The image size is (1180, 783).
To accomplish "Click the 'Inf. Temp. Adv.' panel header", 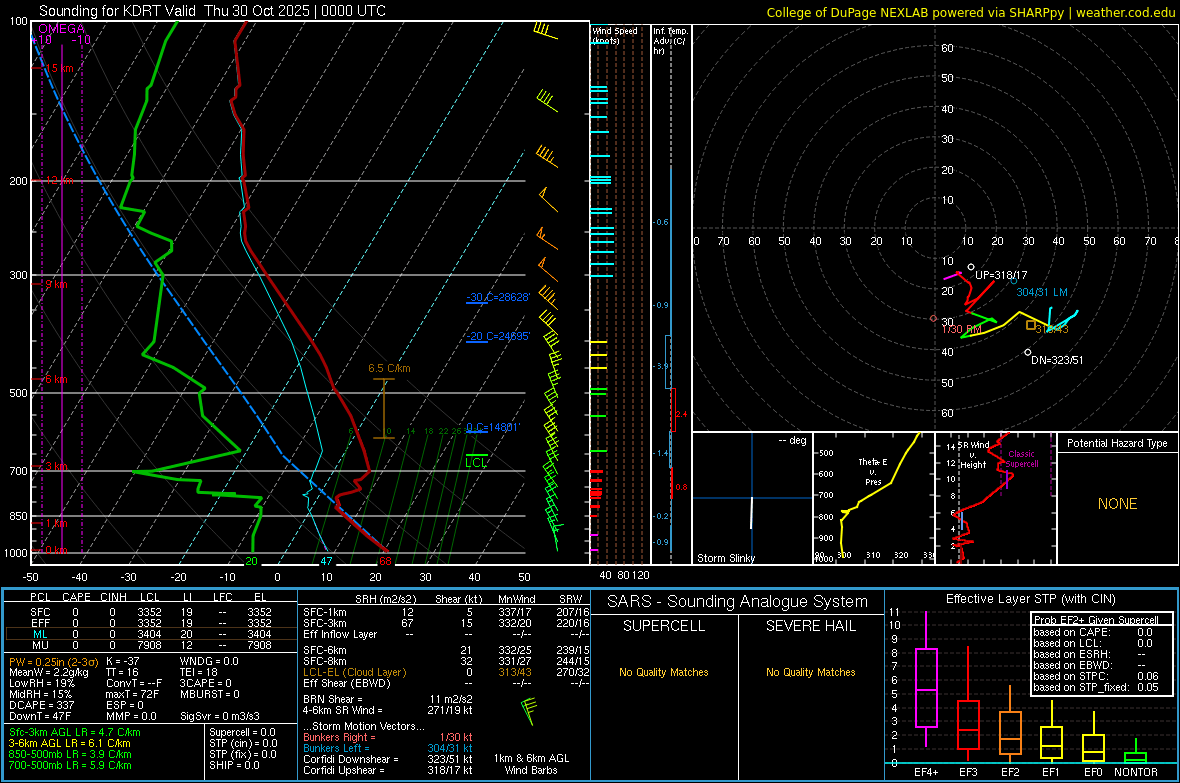I will 670,41.
